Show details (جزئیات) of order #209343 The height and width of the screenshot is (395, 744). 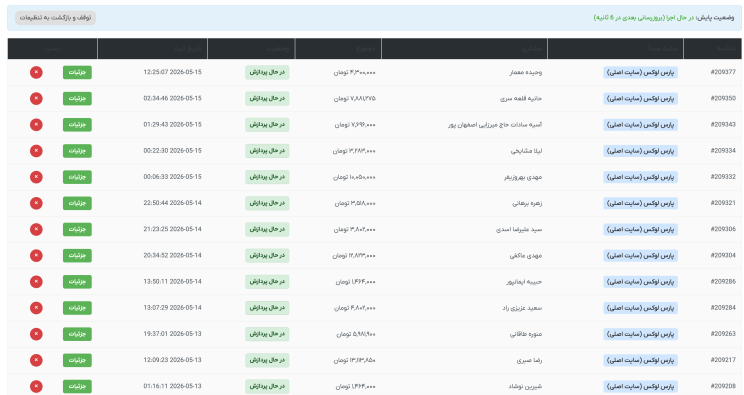[77, 124]
